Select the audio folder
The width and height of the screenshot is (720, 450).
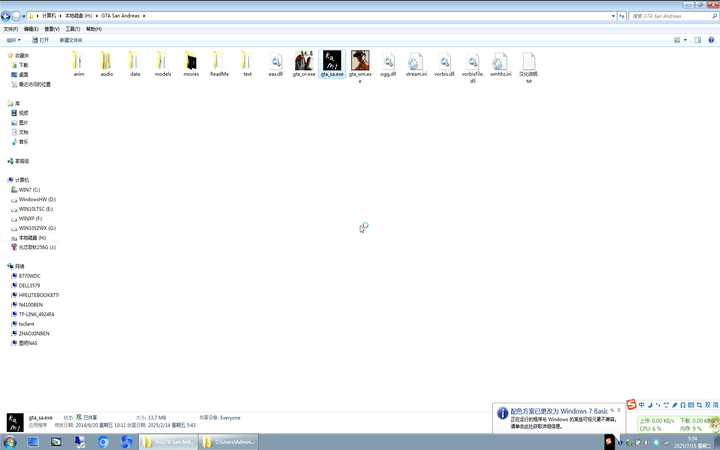pos(107,64)
